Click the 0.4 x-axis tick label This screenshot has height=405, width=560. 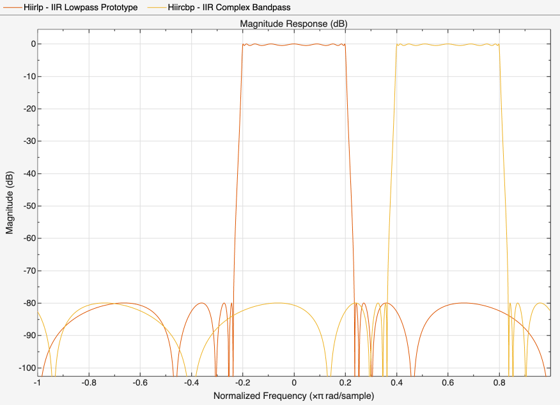point(396,382)
